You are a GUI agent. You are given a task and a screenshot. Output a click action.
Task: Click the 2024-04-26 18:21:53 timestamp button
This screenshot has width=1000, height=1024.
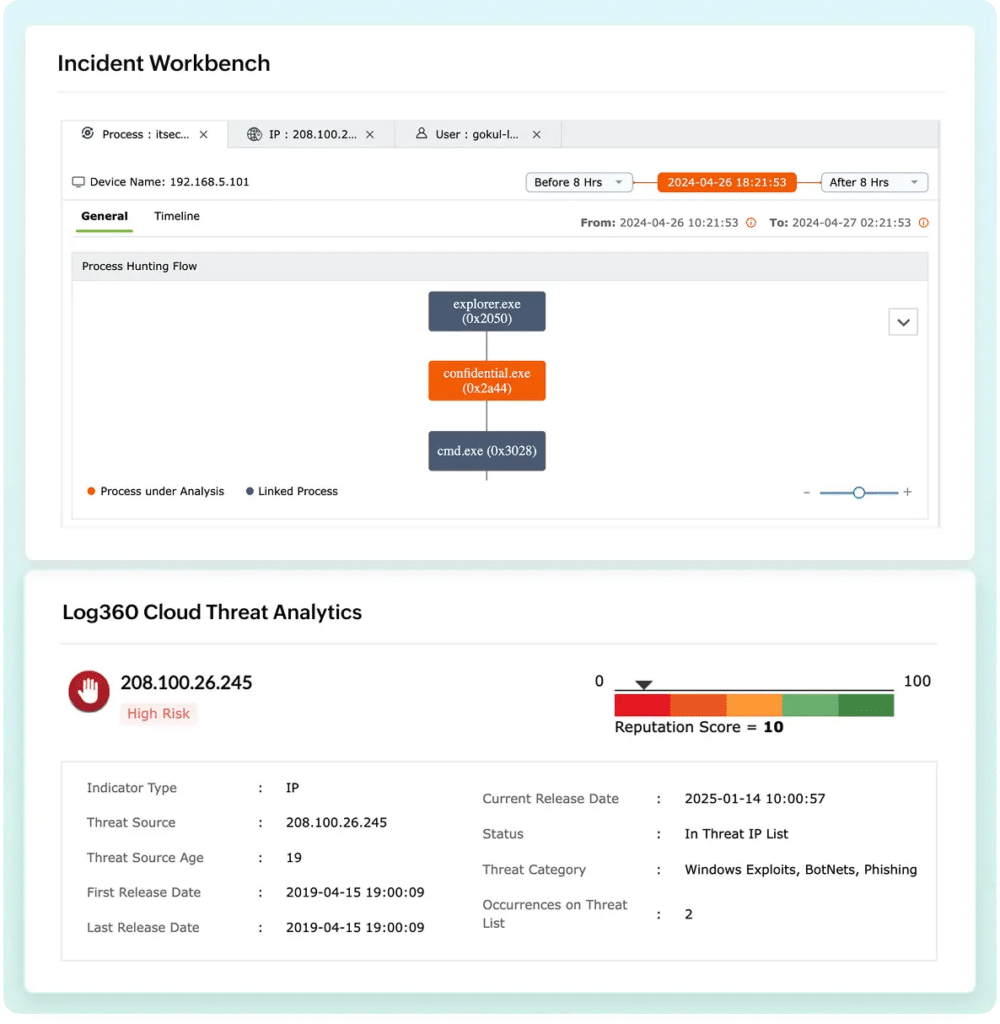(x=726, y=182)
